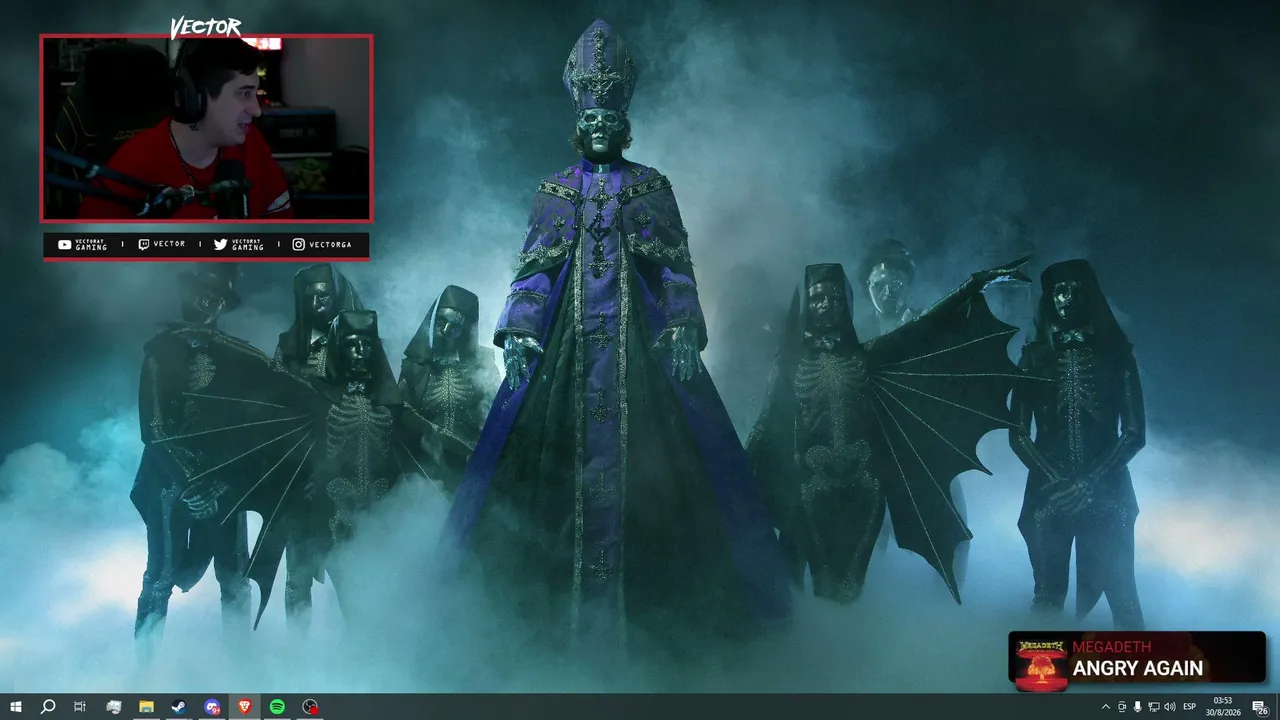This screenshot has height=720, width=1280.
Task: Click the Twitch Vector label
Action: (x=162, y=244)
